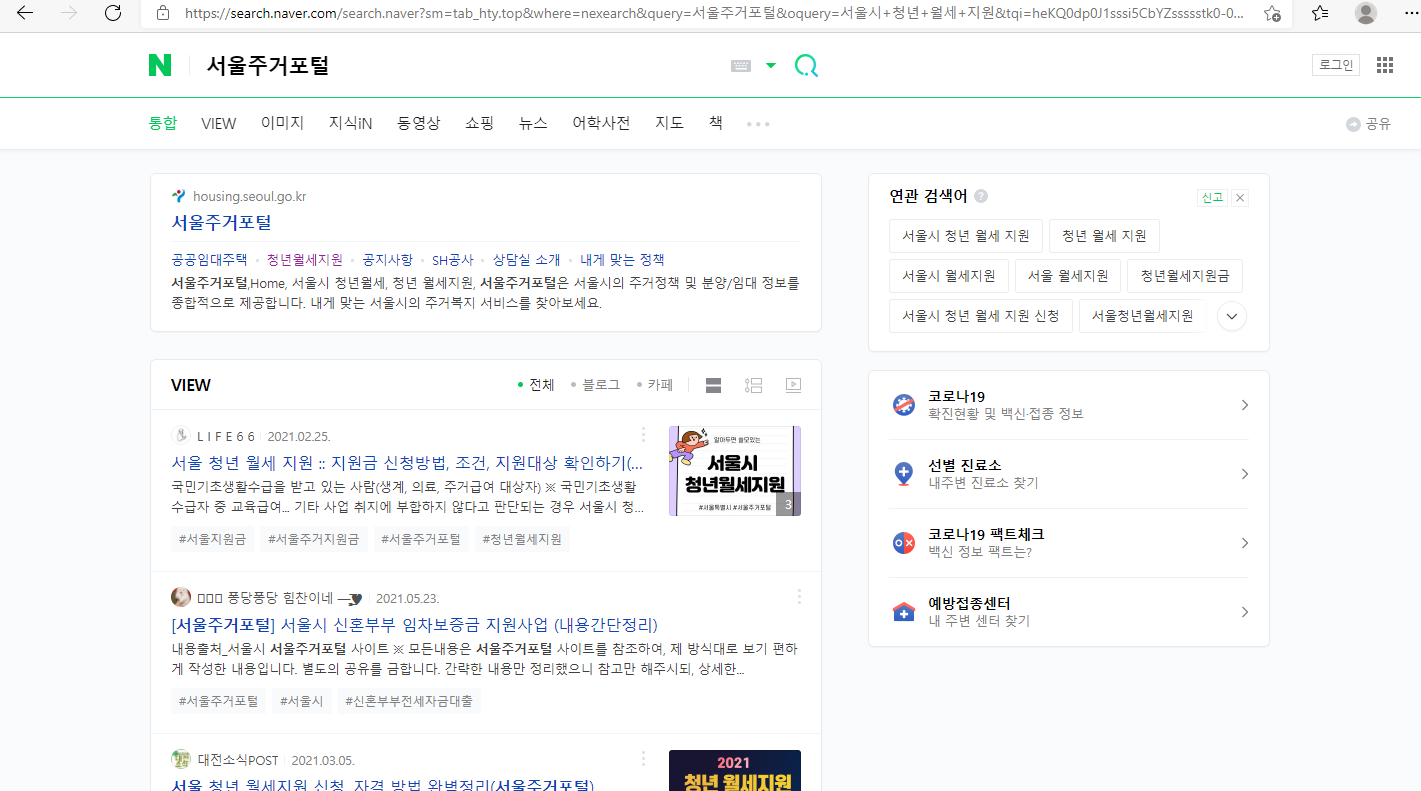Click the 선별 진료소 location icon
The image size is (1421, 791).
click(x=904, y=474)
